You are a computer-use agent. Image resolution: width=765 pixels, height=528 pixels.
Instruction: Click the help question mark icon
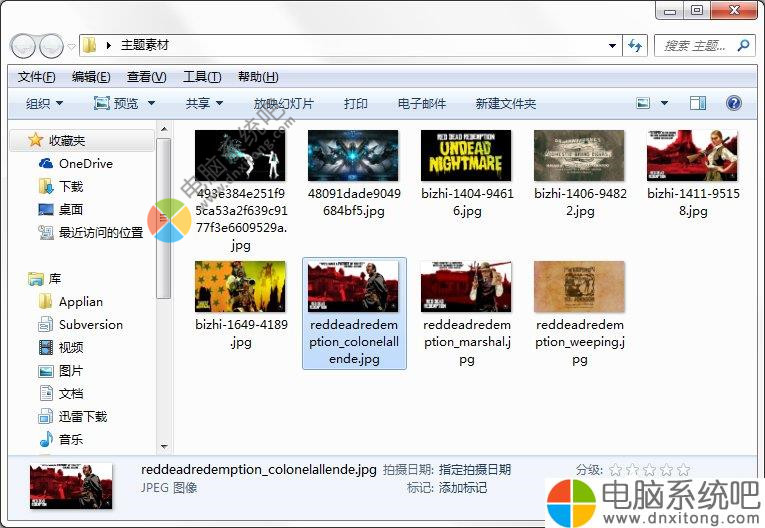pyautogui.click(x=733, y=103)
